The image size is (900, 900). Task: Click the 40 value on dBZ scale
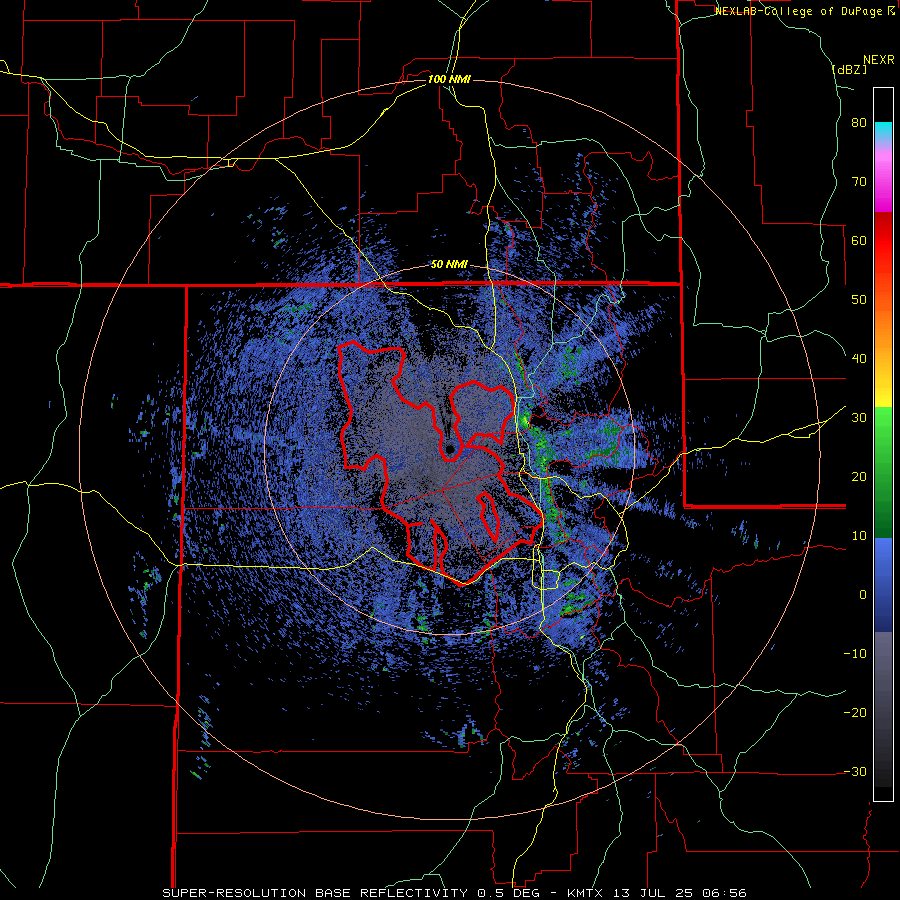859,359
